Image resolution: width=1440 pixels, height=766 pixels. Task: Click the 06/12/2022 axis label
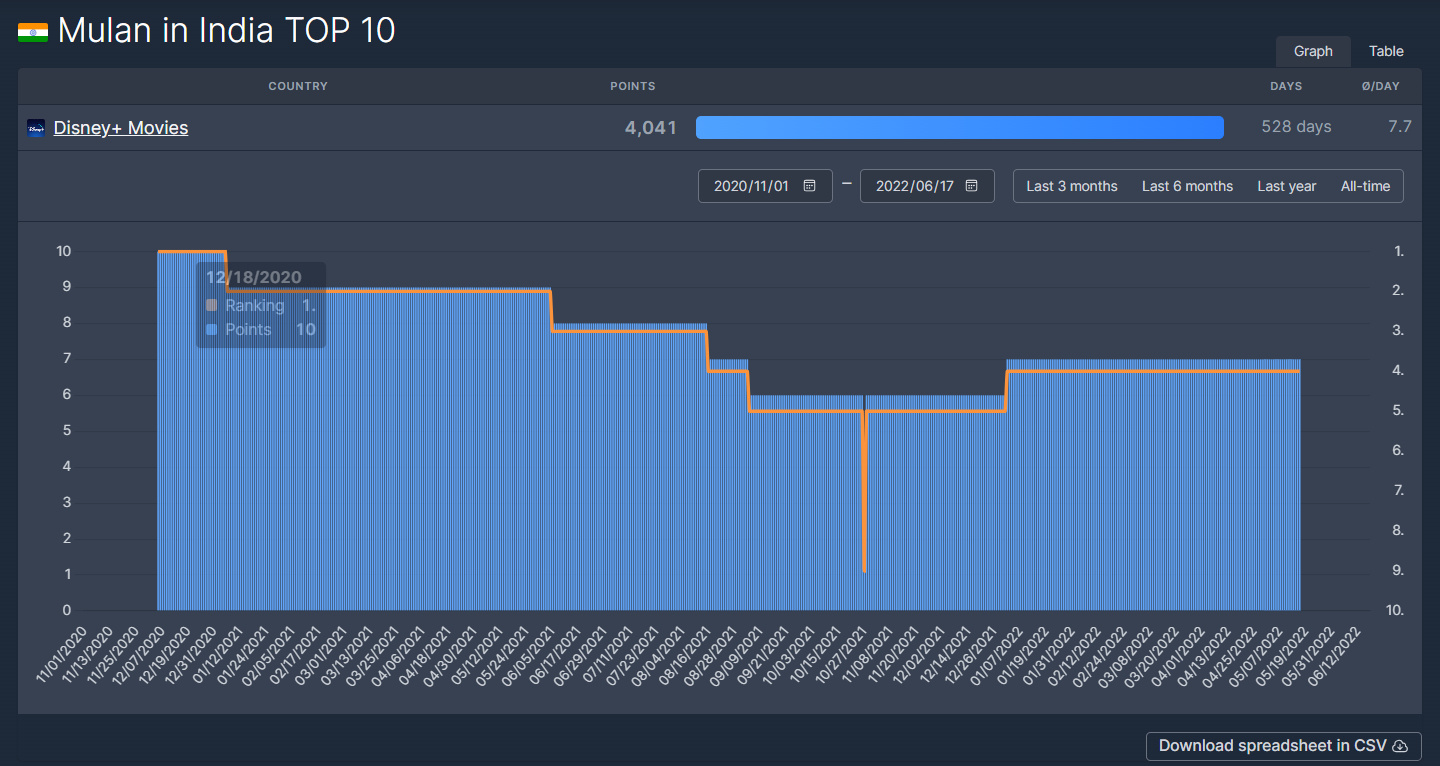(x=1336, y=655)
